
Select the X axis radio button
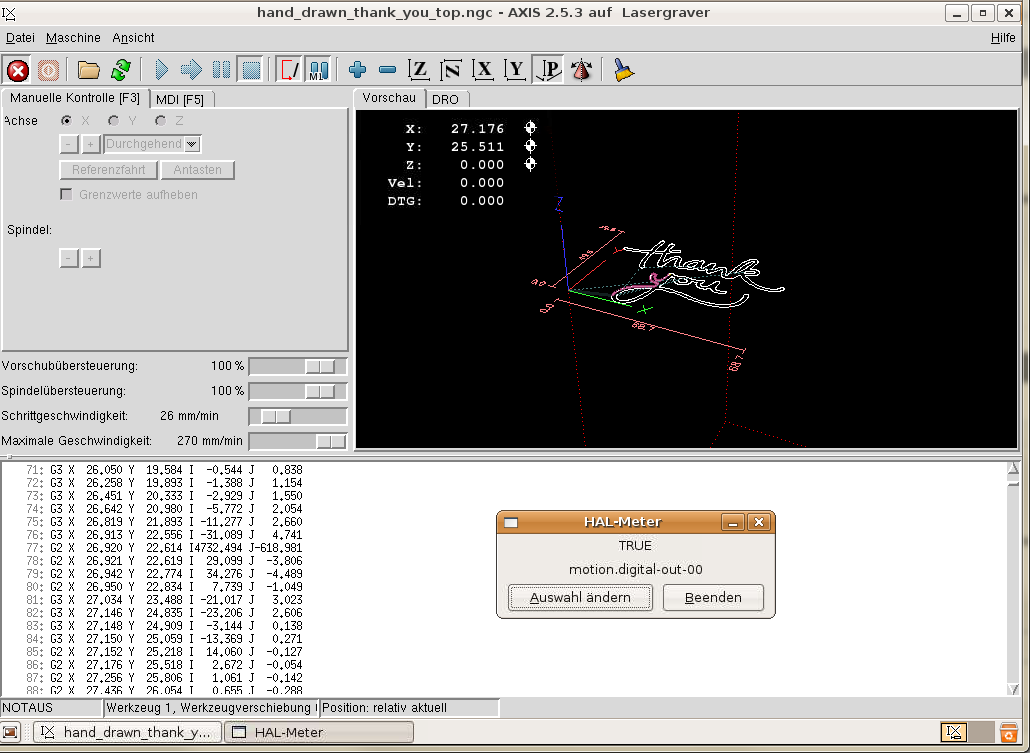click(66, 121)
